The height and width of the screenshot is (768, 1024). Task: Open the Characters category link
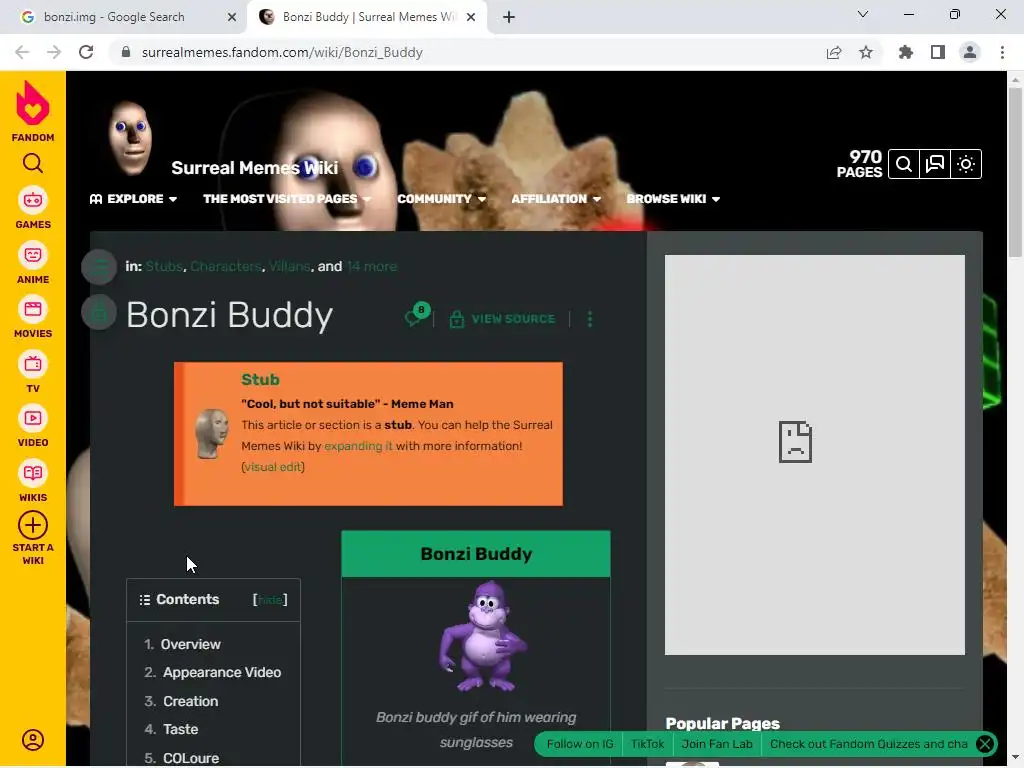225,266
